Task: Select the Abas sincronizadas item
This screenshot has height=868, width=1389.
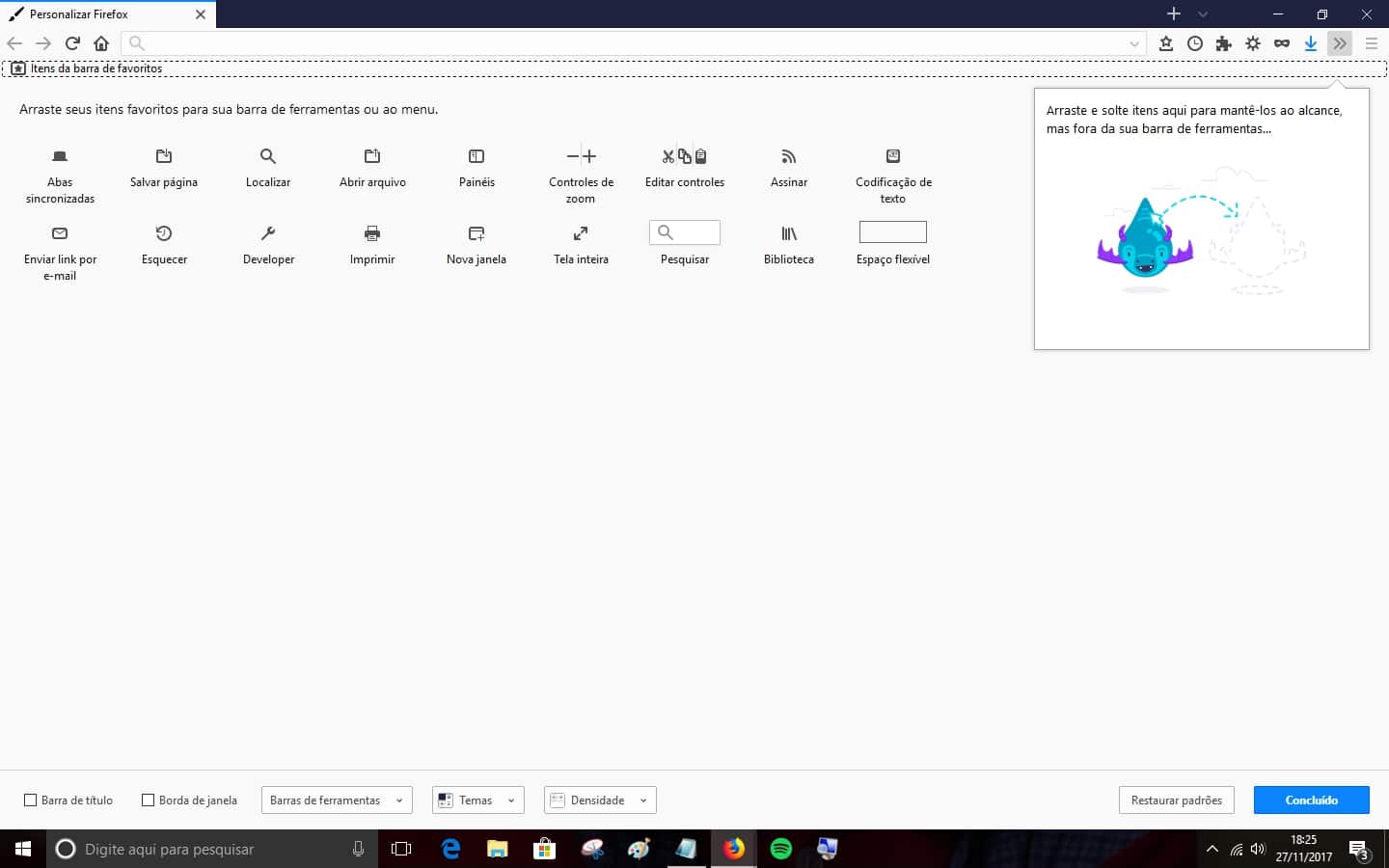Action: (60, 175)
